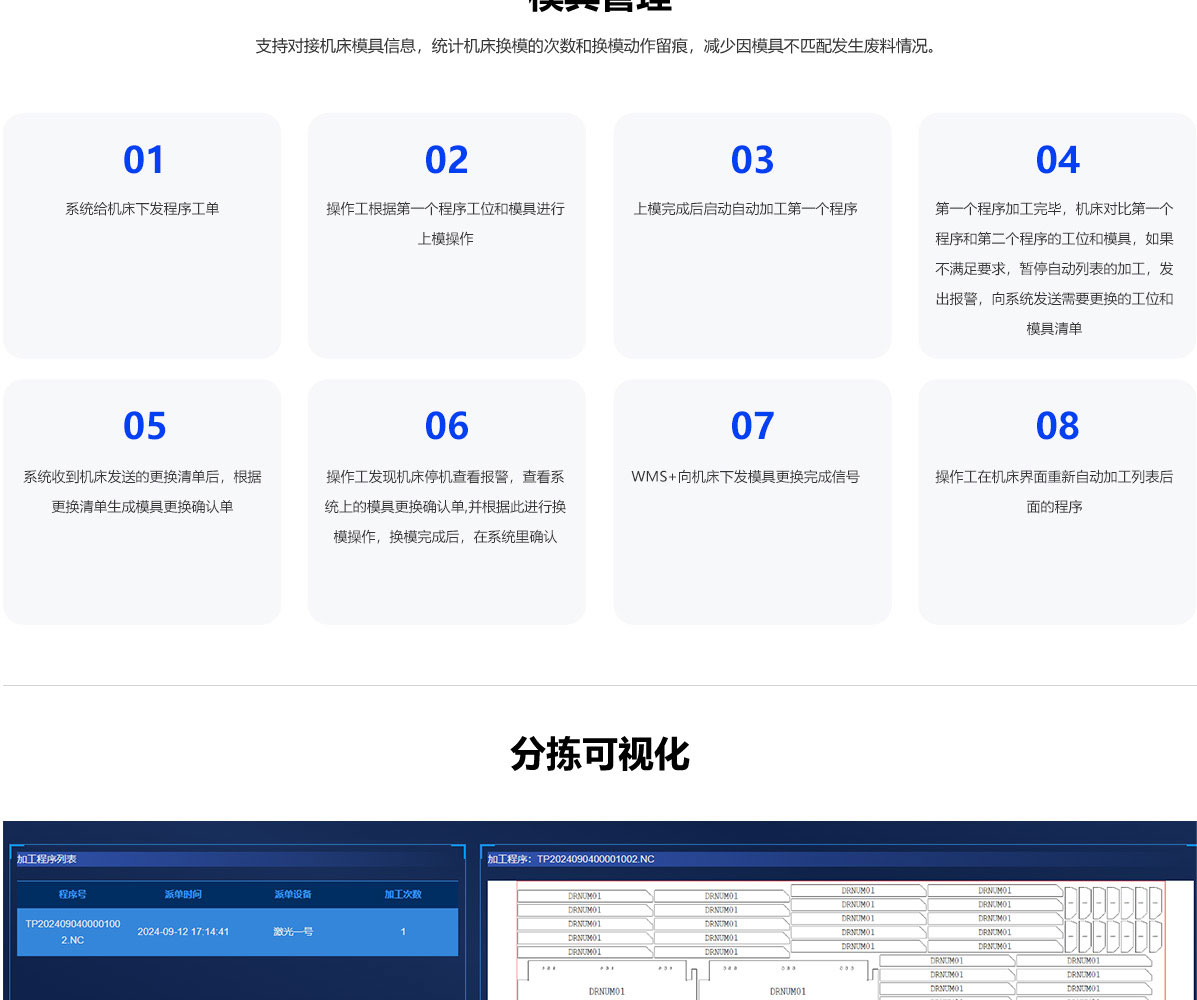1197x1000 pixels.
Task: Click the "派单设备" column header
Action: [293, 894]
